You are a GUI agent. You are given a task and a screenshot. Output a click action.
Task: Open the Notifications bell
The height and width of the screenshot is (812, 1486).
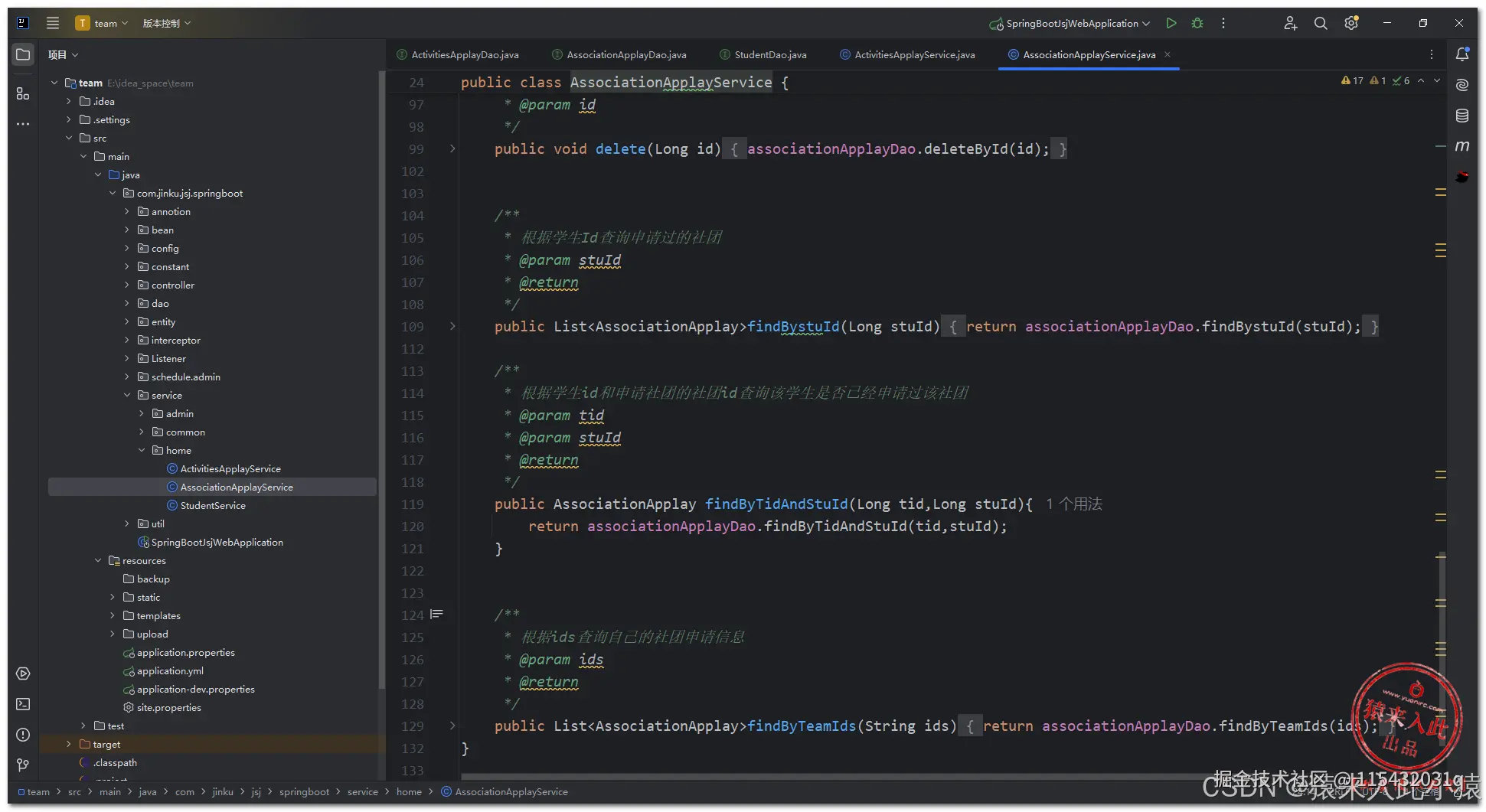click(x=1462, y=54)
